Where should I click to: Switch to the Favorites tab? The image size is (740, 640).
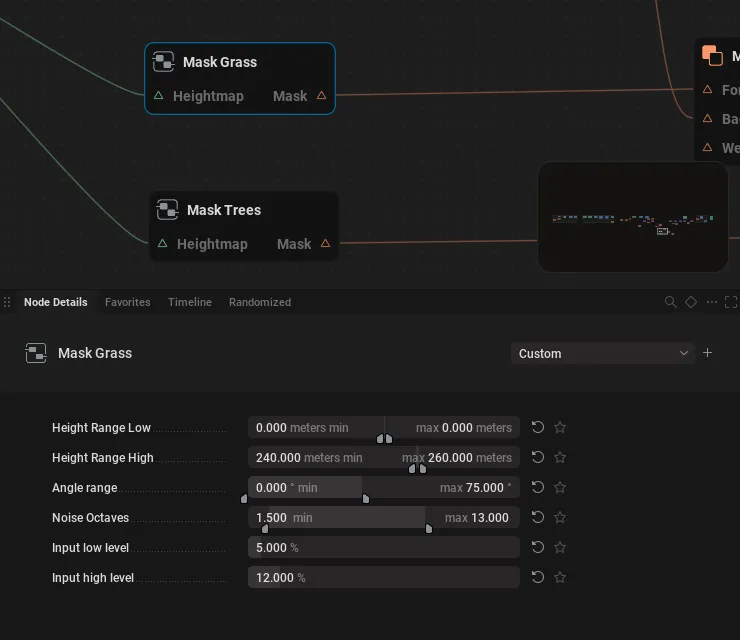coord(127,302)
